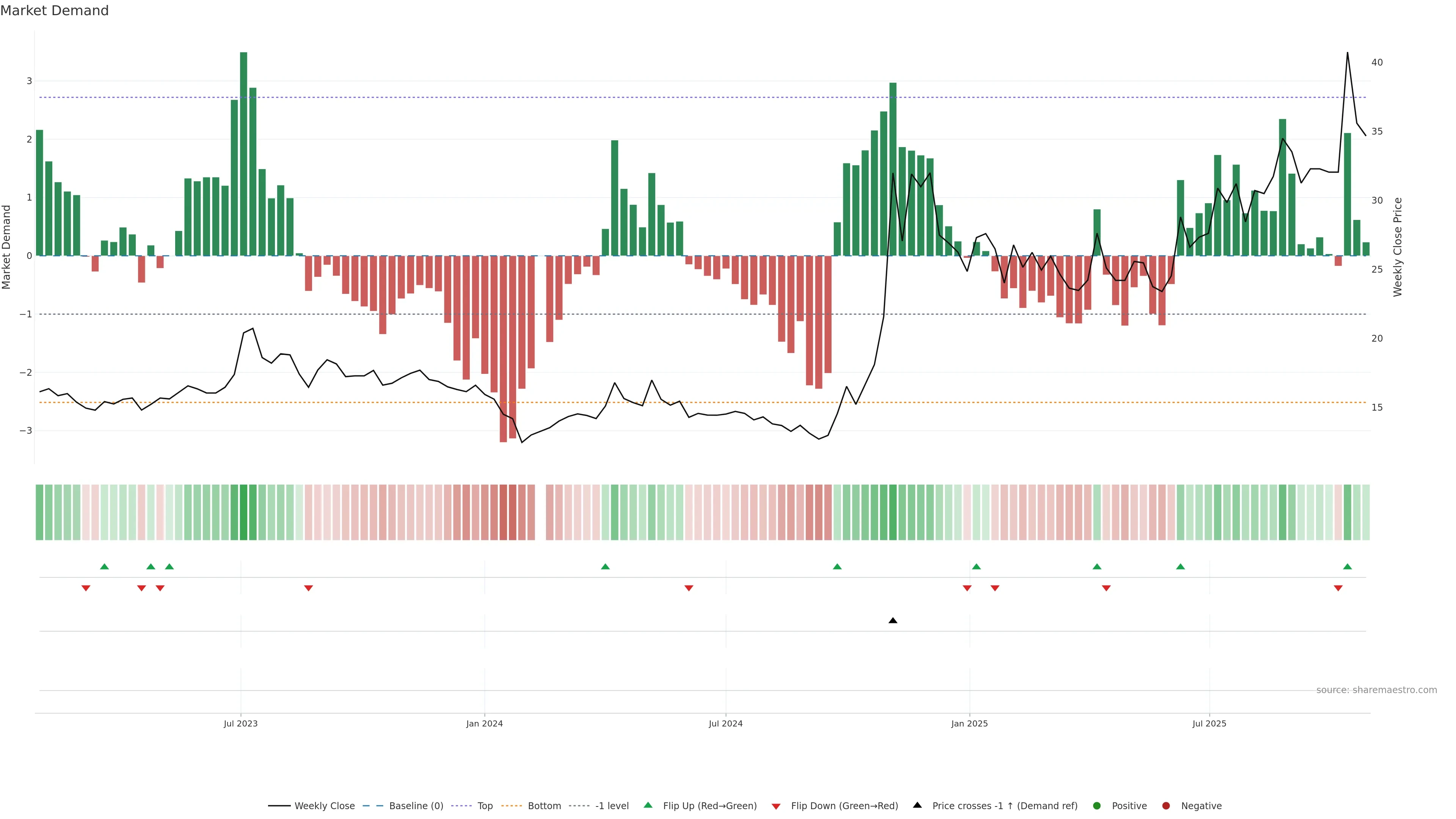The image size is (1456, 819).
Task: Click the green Flip Up legend triangle
Action: pos(648,805)
